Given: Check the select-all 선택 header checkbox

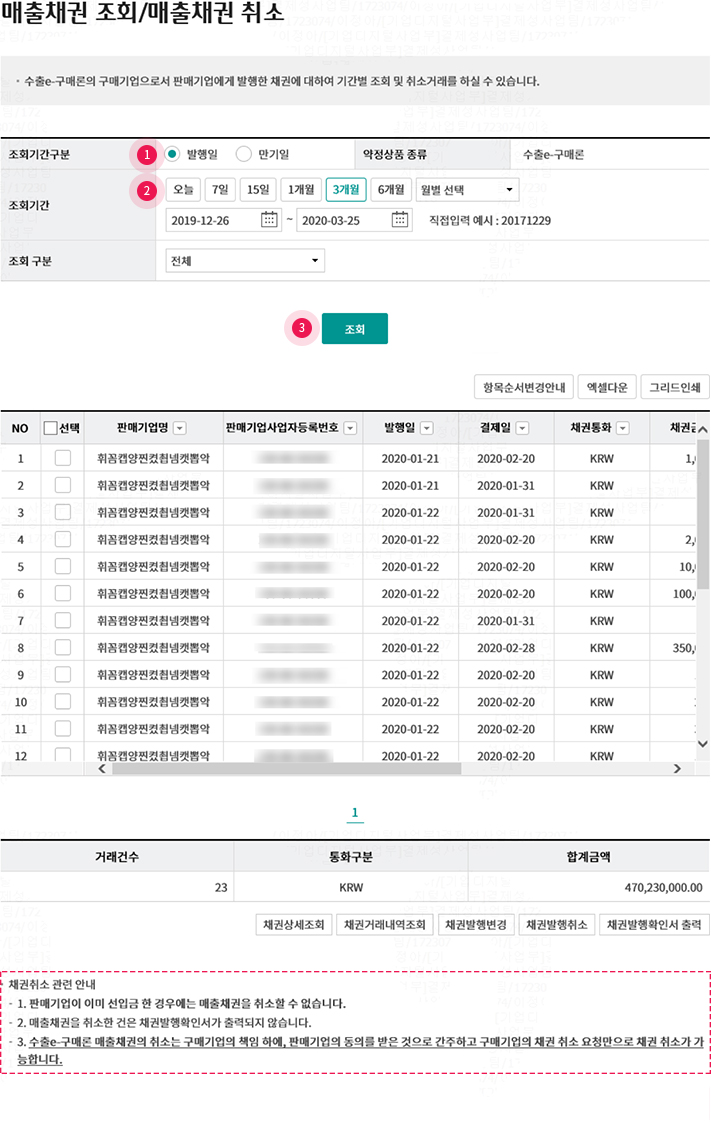Looking at the screenshot, I should (50, 428).
